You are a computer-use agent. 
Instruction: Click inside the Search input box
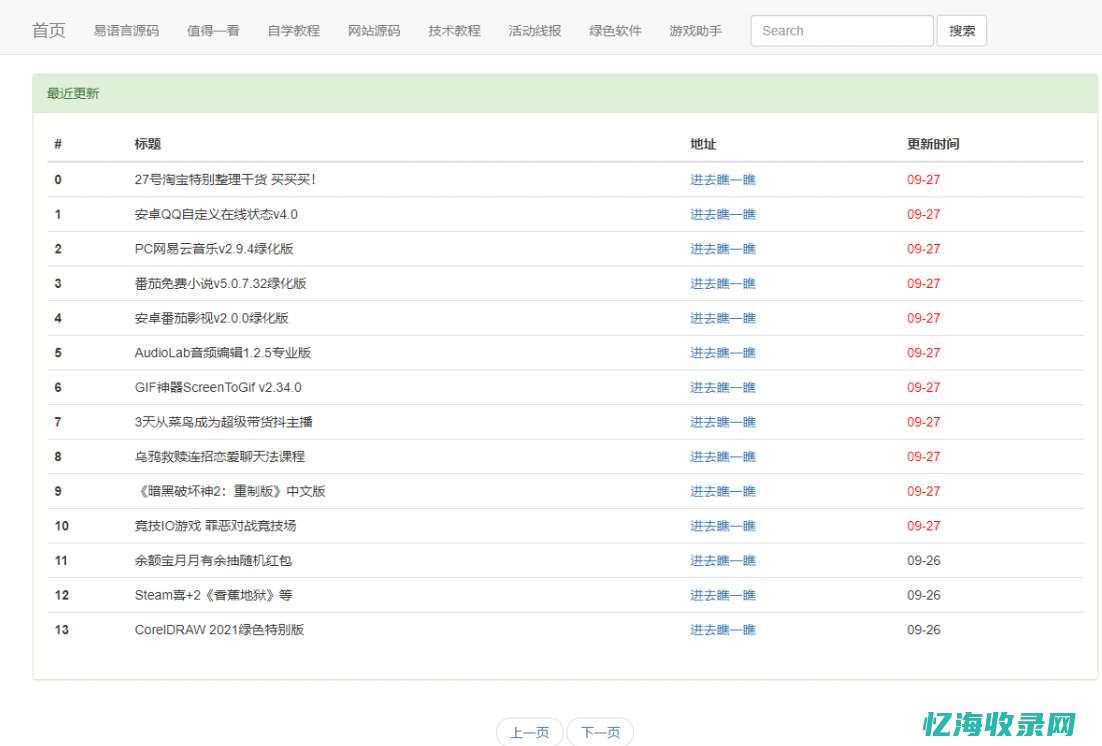tap(841, 30)
